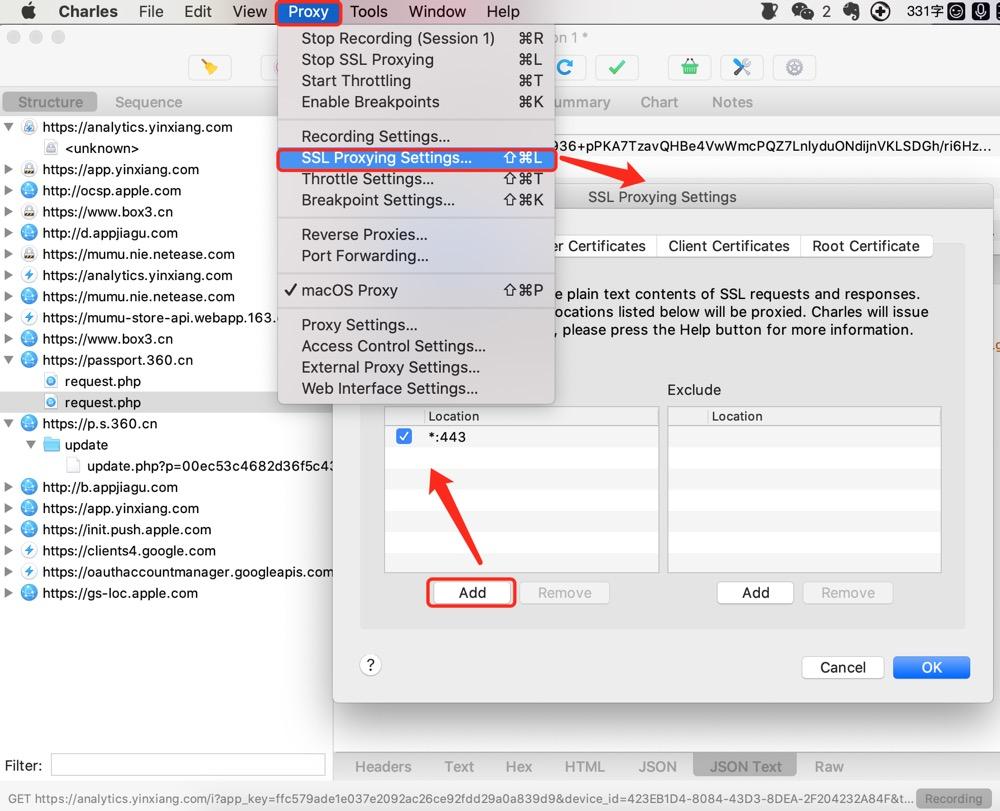Select the update.php?p=00ec53c4682d36f5c4 entry
This screenshot has width=1000, height=811.
coord(210,465)
